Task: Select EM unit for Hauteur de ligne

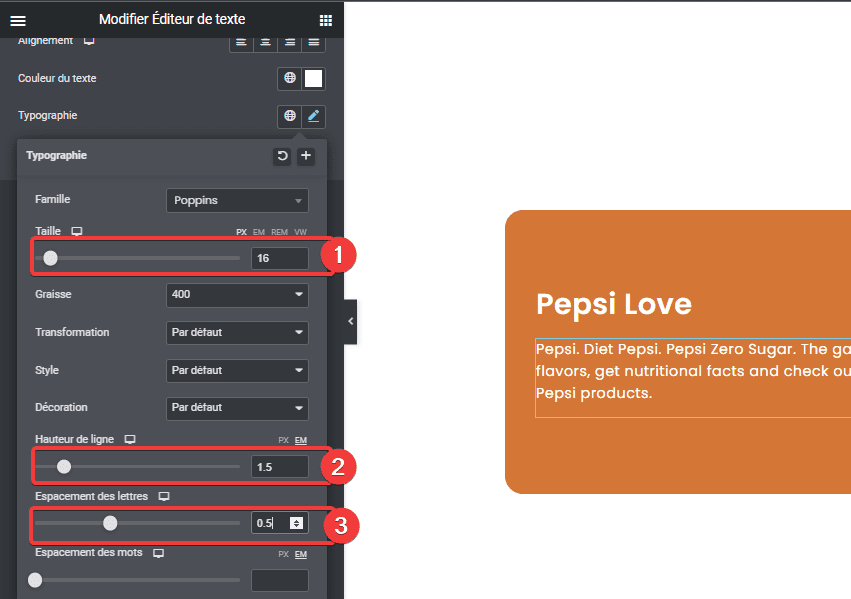Action: (301, 440)
